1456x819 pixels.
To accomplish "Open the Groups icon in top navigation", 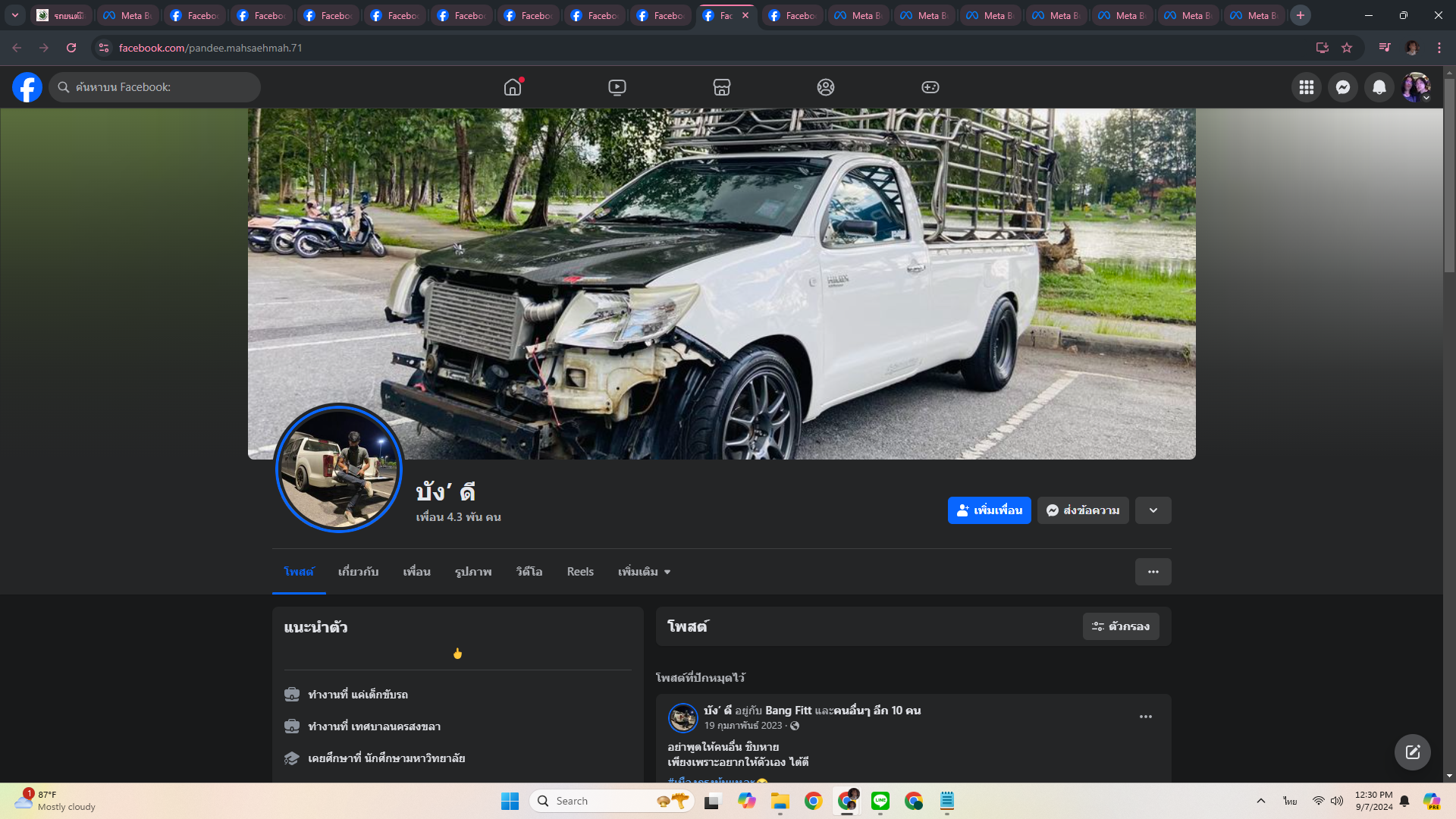I will [x=826, y=87].
